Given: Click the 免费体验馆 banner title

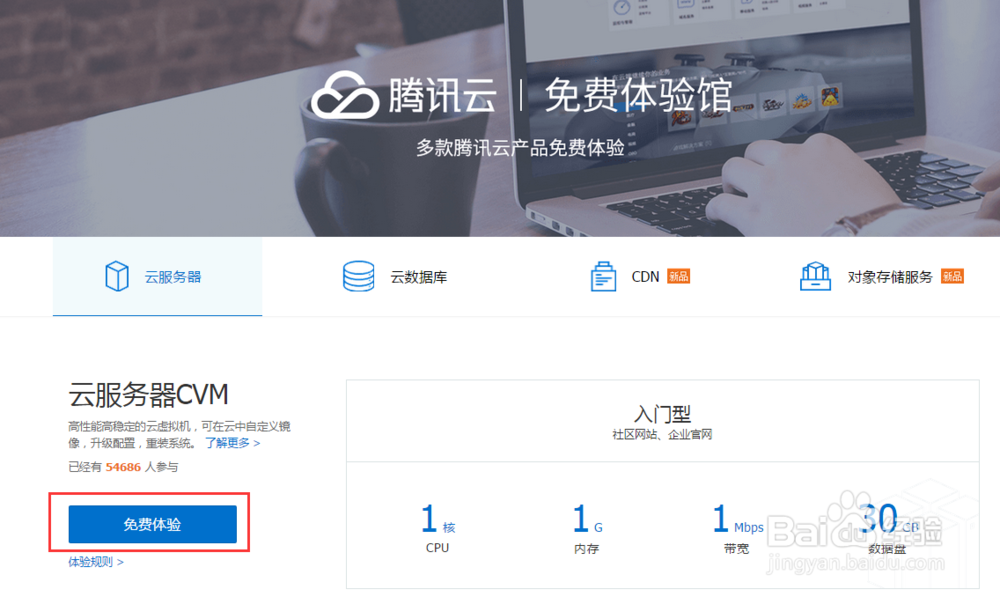Looking at the screenshot, I should pos(638,96).
